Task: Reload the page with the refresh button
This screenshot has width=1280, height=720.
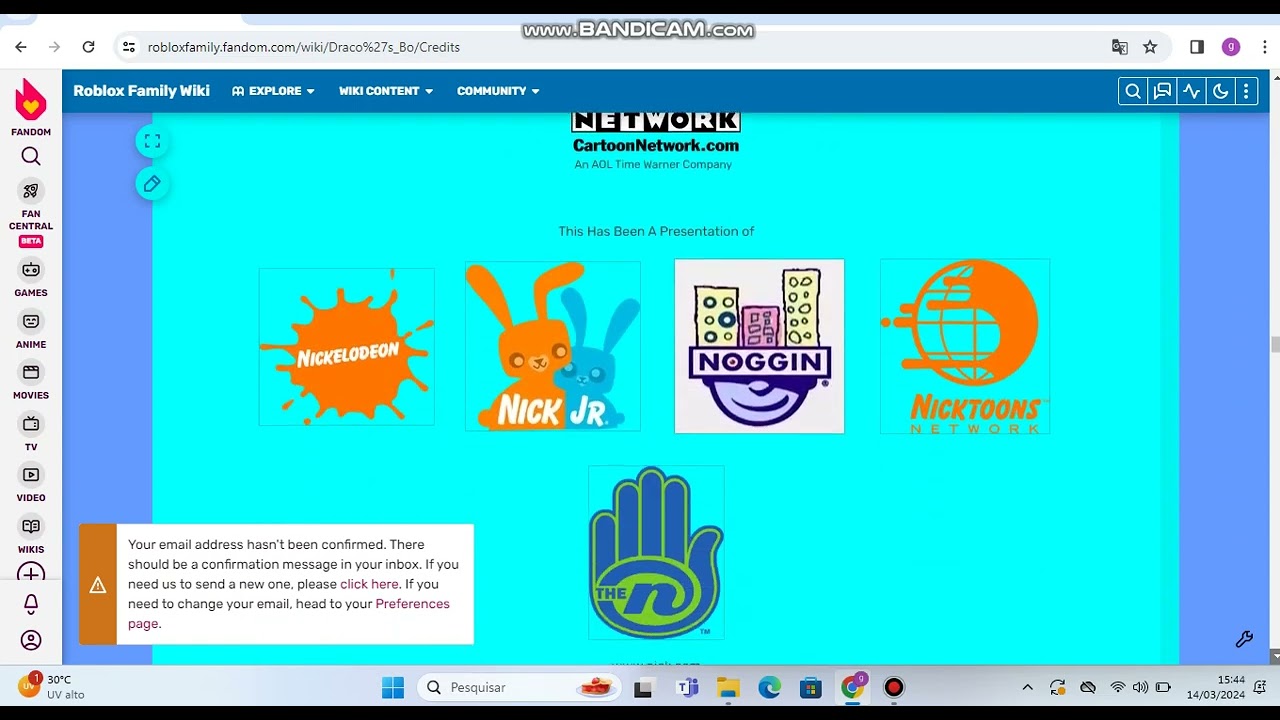Action: click(88, 47)
